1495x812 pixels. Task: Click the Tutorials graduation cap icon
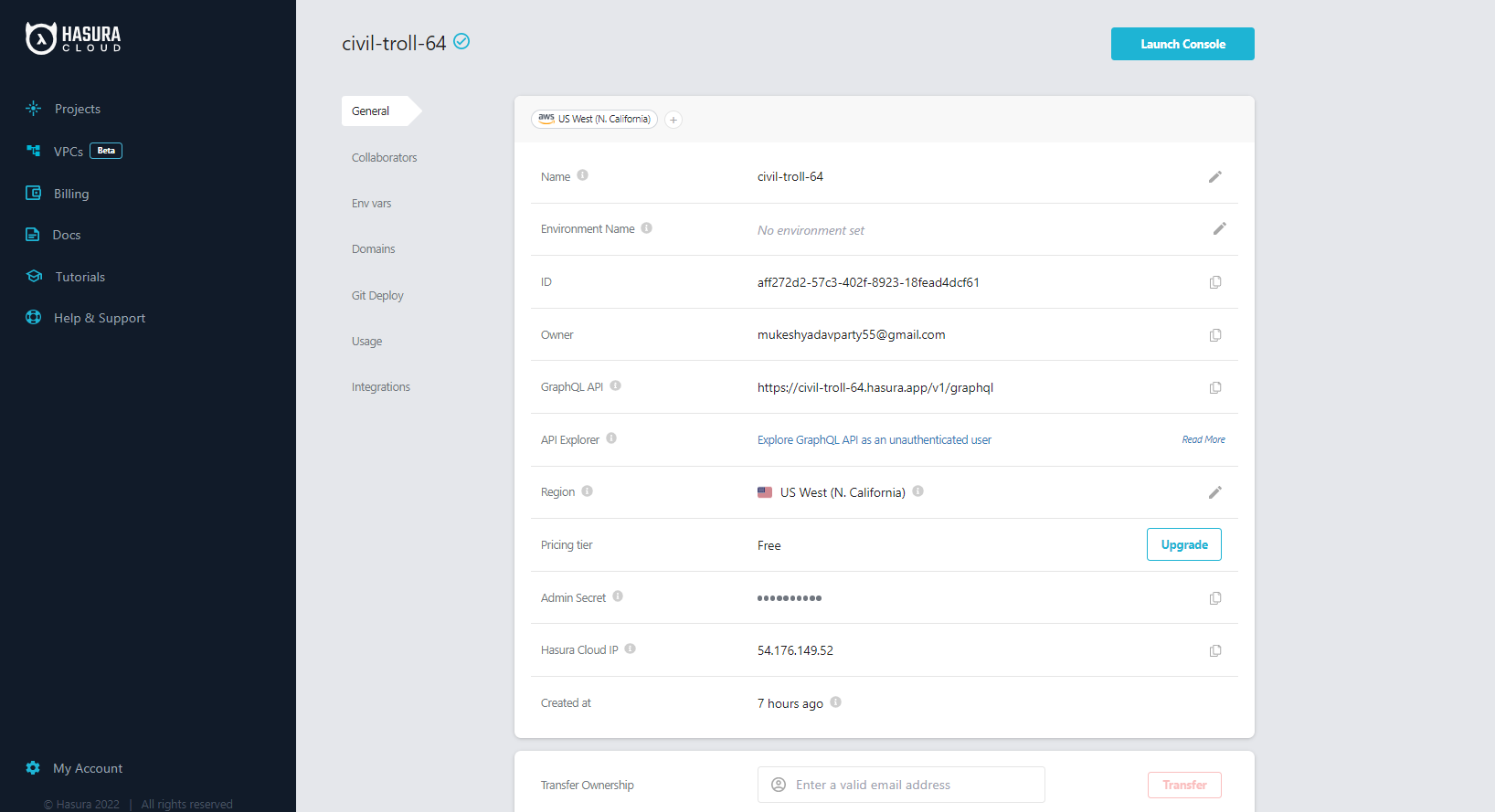click(x=35, y=276)
